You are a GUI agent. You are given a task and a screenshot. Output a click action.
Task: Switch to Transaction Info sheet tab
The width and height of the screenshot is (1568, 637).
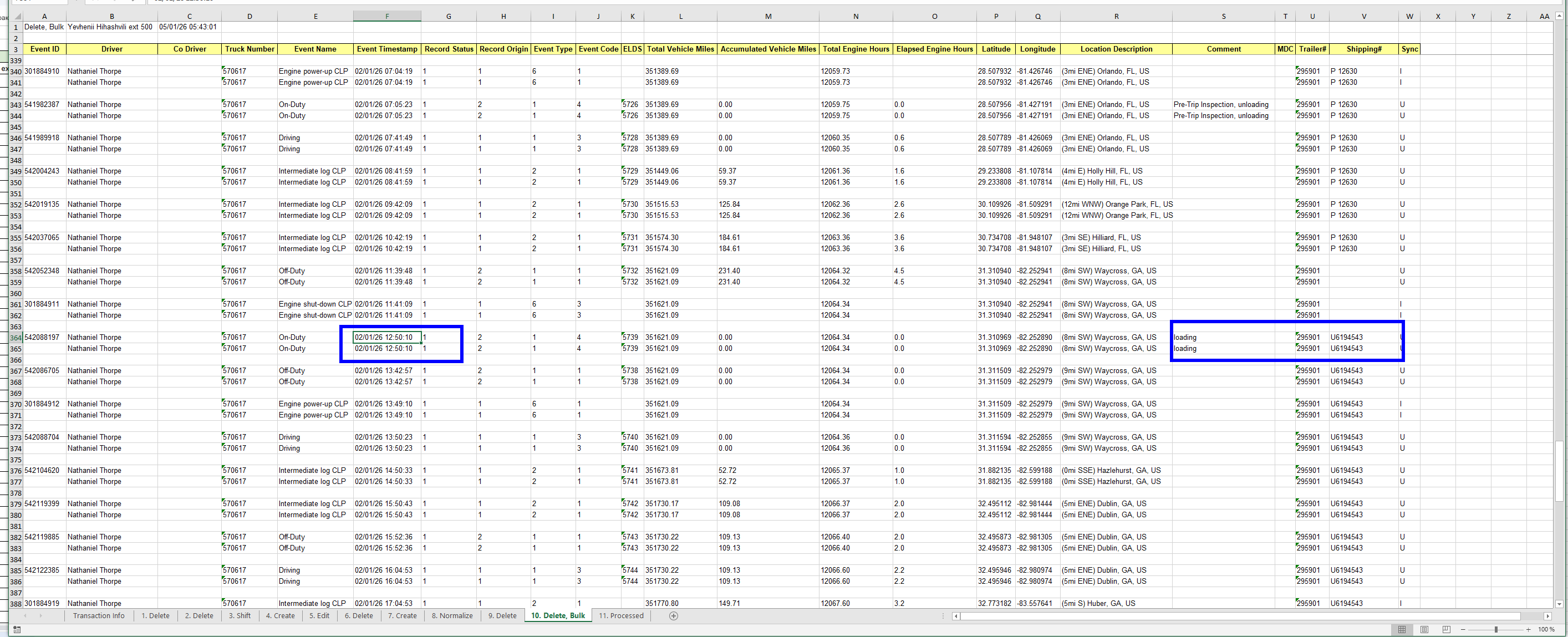[x=99, y=616]
